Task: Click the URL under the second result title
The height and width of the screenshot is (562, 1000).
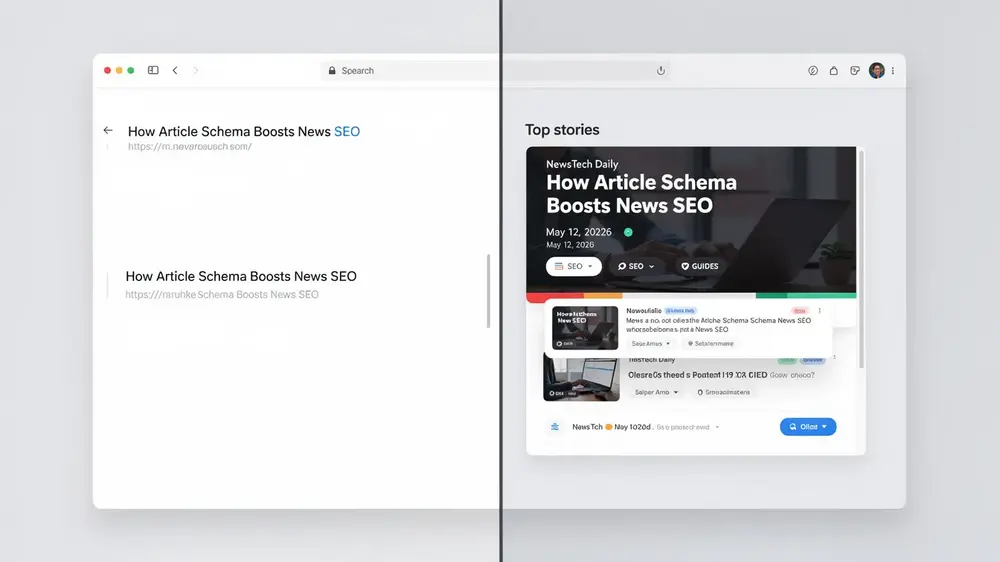Action: (222, 294)
